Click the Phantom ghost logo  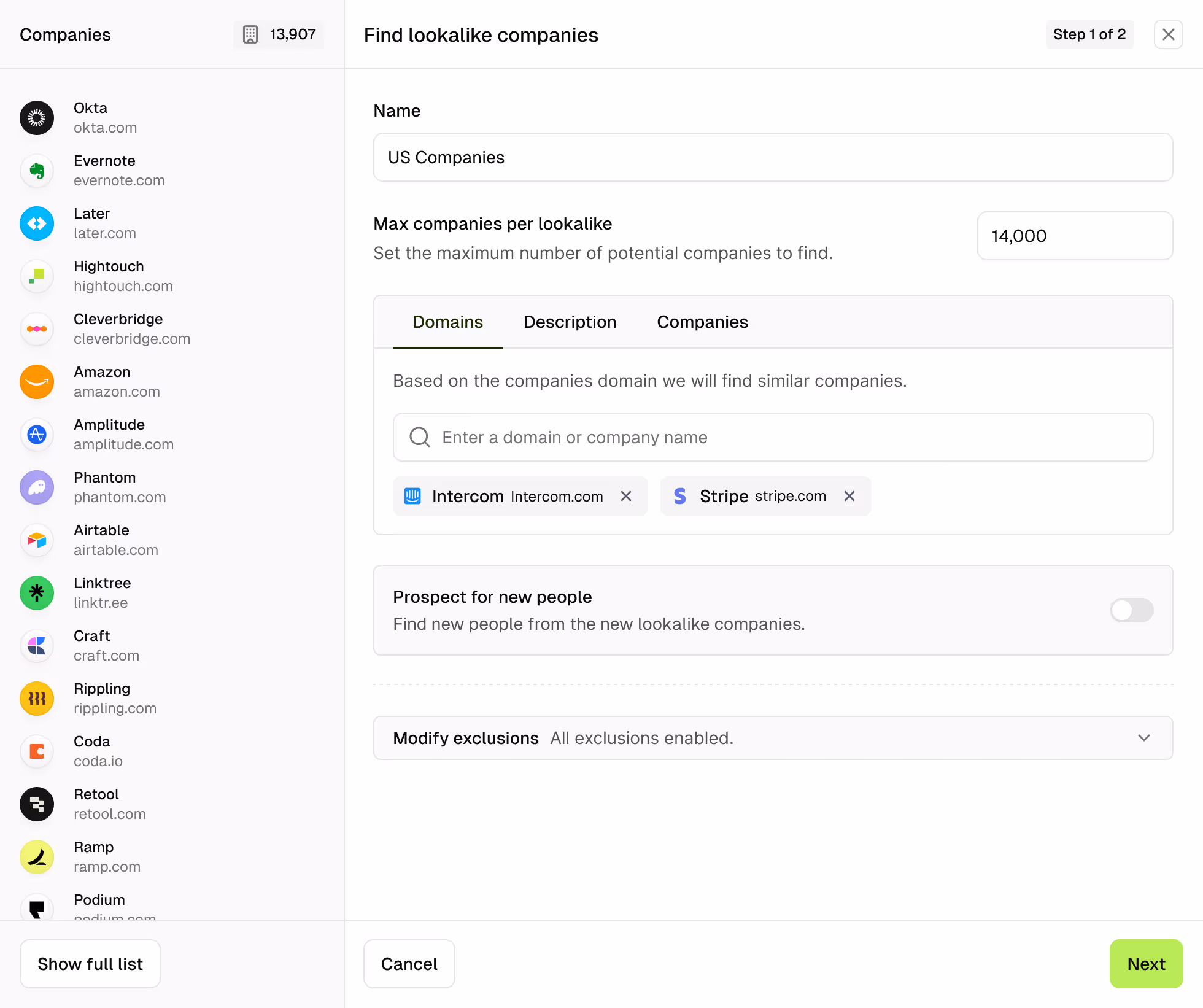pos(37,487)
